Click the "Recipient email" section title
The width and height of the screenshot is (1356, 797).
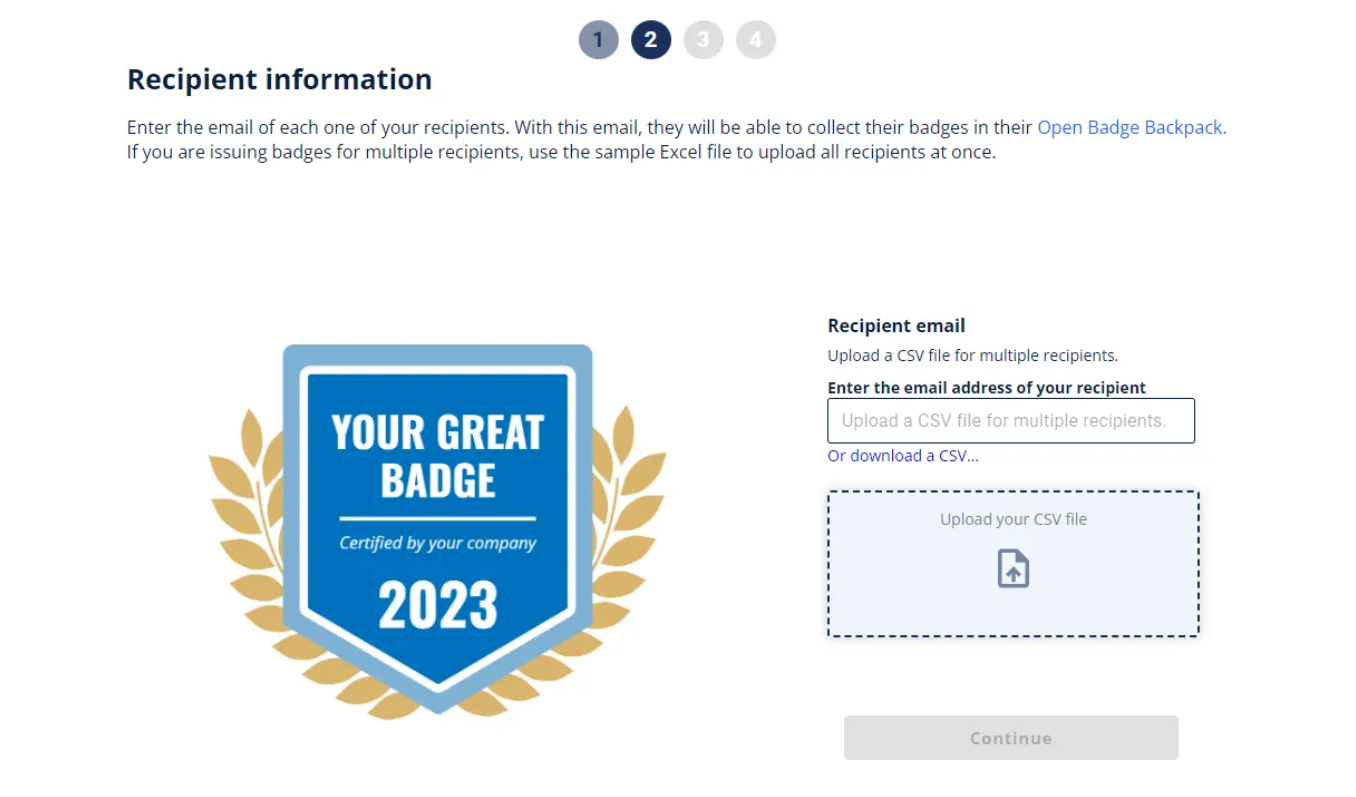click(x=896, y=325)
